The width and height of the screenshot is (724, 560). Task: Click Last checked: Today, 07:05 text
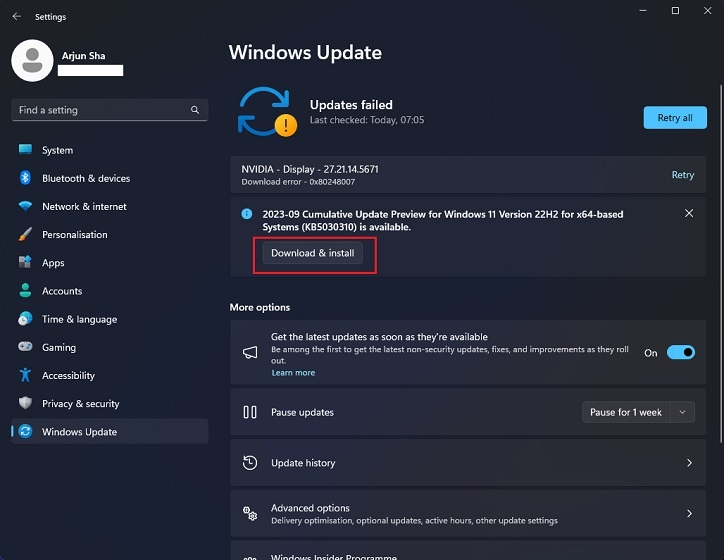367,120
